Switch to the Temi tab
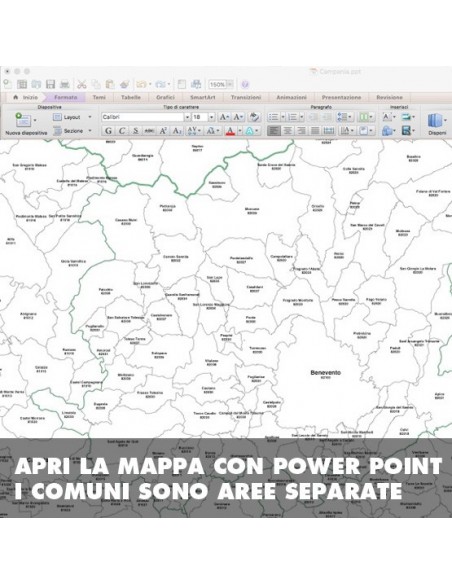Screen dimensions: 452x584 point(99,97)
